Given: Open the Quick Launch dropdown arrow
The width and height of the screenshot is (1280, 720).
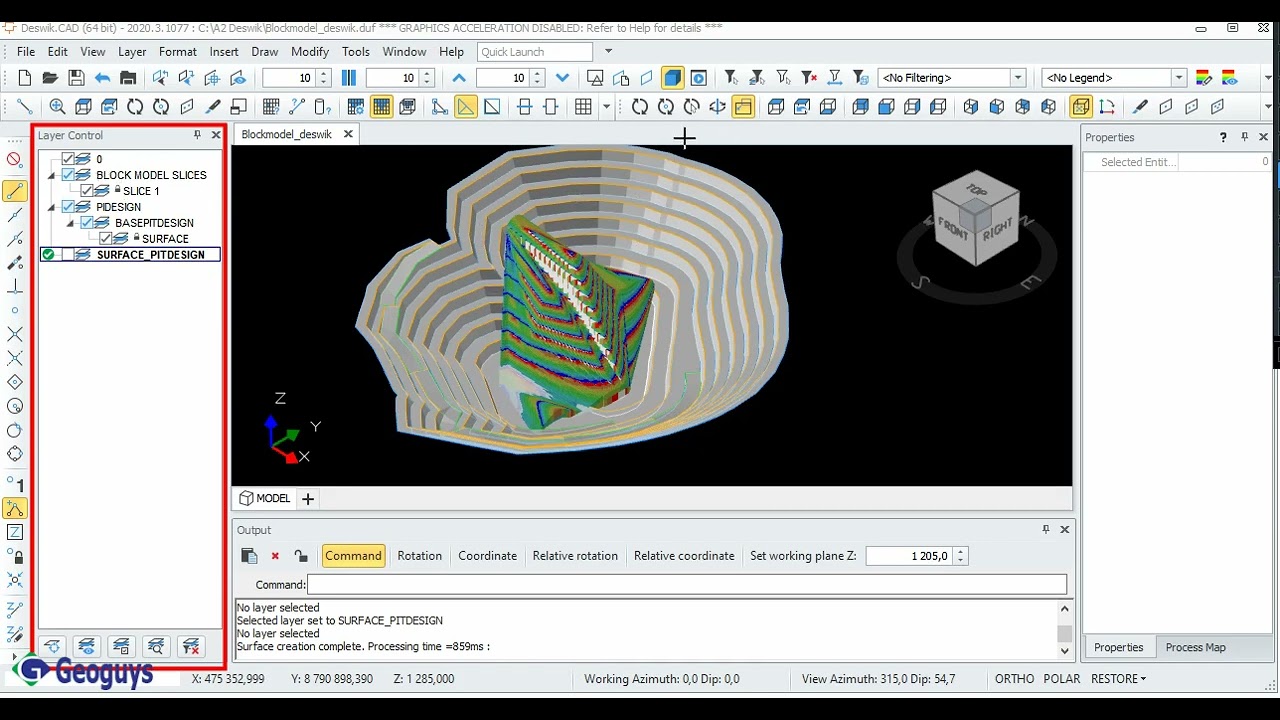Looking at the screenshot, I should point(608,52).
